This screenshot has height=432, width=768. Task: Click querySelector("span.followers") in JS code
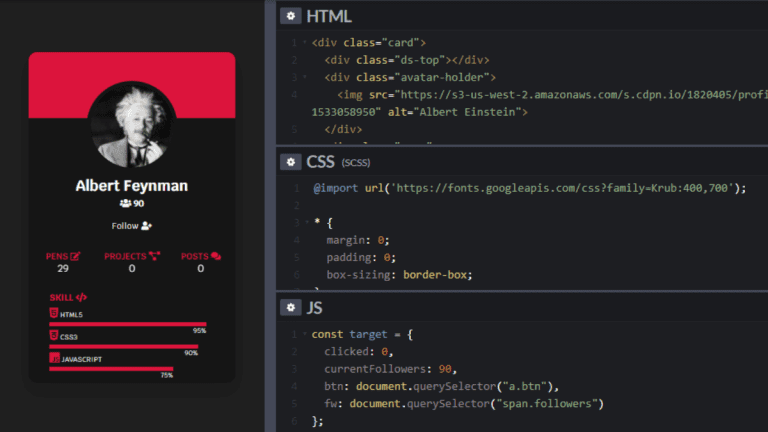(505, 404)
